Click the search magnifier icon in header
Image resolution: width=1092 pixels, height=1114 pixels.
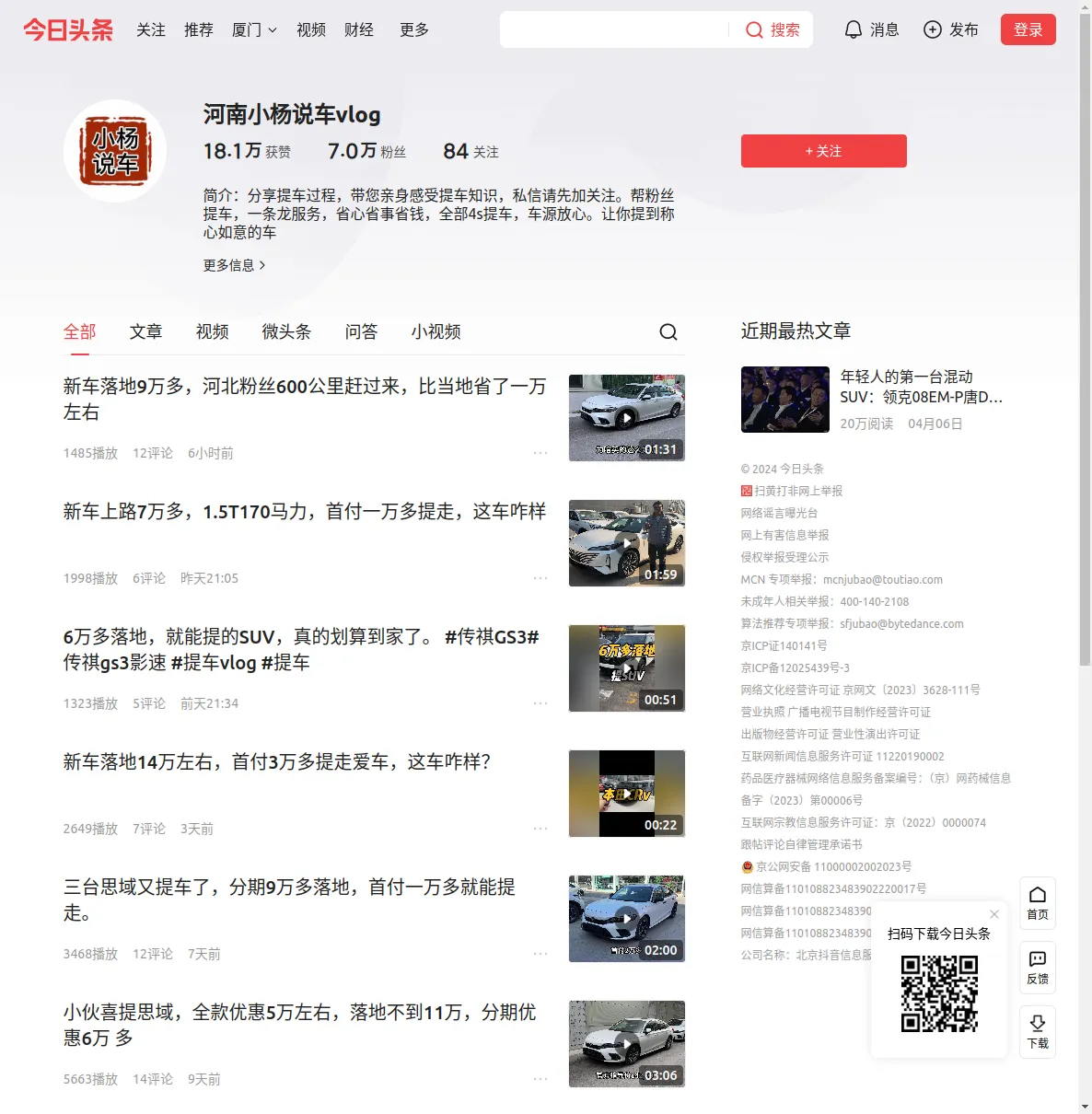pos(754,29)
